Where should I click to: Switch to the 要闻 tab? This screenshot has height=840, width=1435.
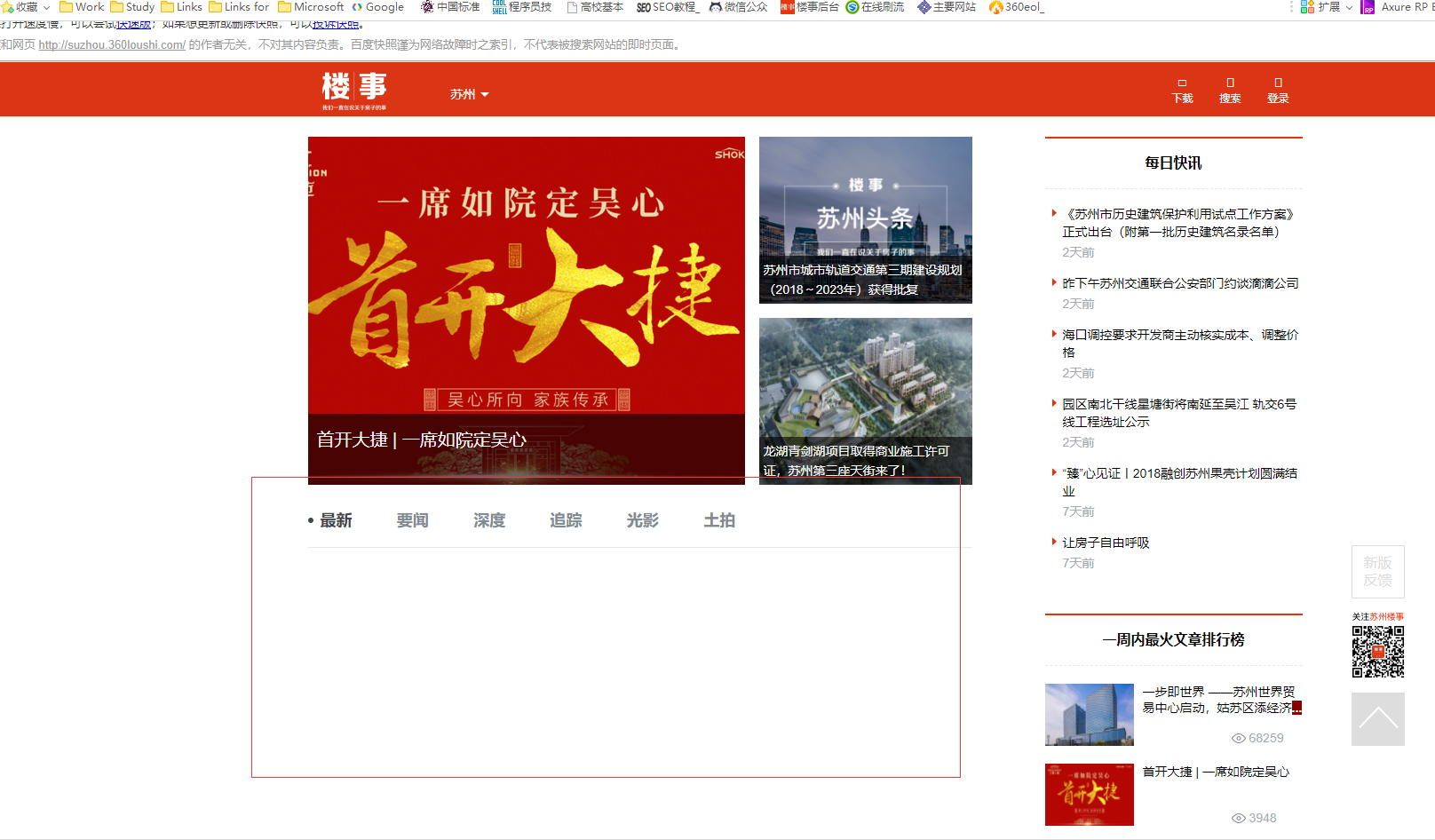[x=412, y=520]
